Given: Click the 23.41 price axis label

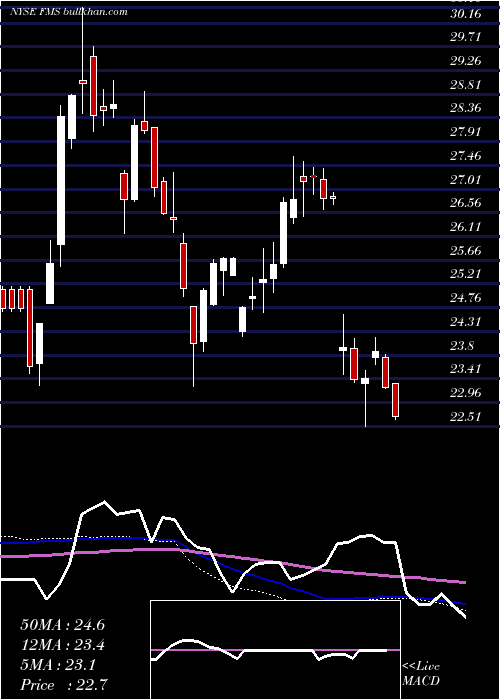Looking at the screenshot, I should click(466, 368).
